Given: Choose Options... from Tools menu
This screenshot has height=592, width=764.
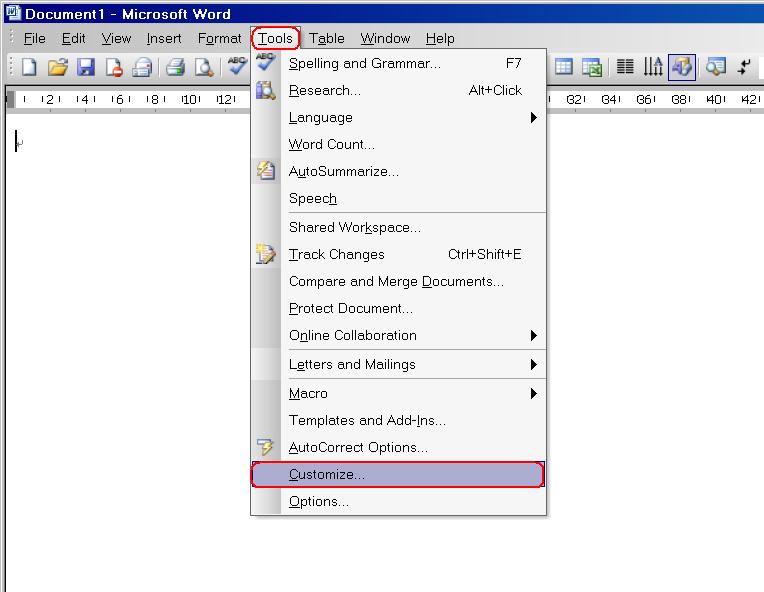Looking at the screenshot, I should [x=399, y=501].
